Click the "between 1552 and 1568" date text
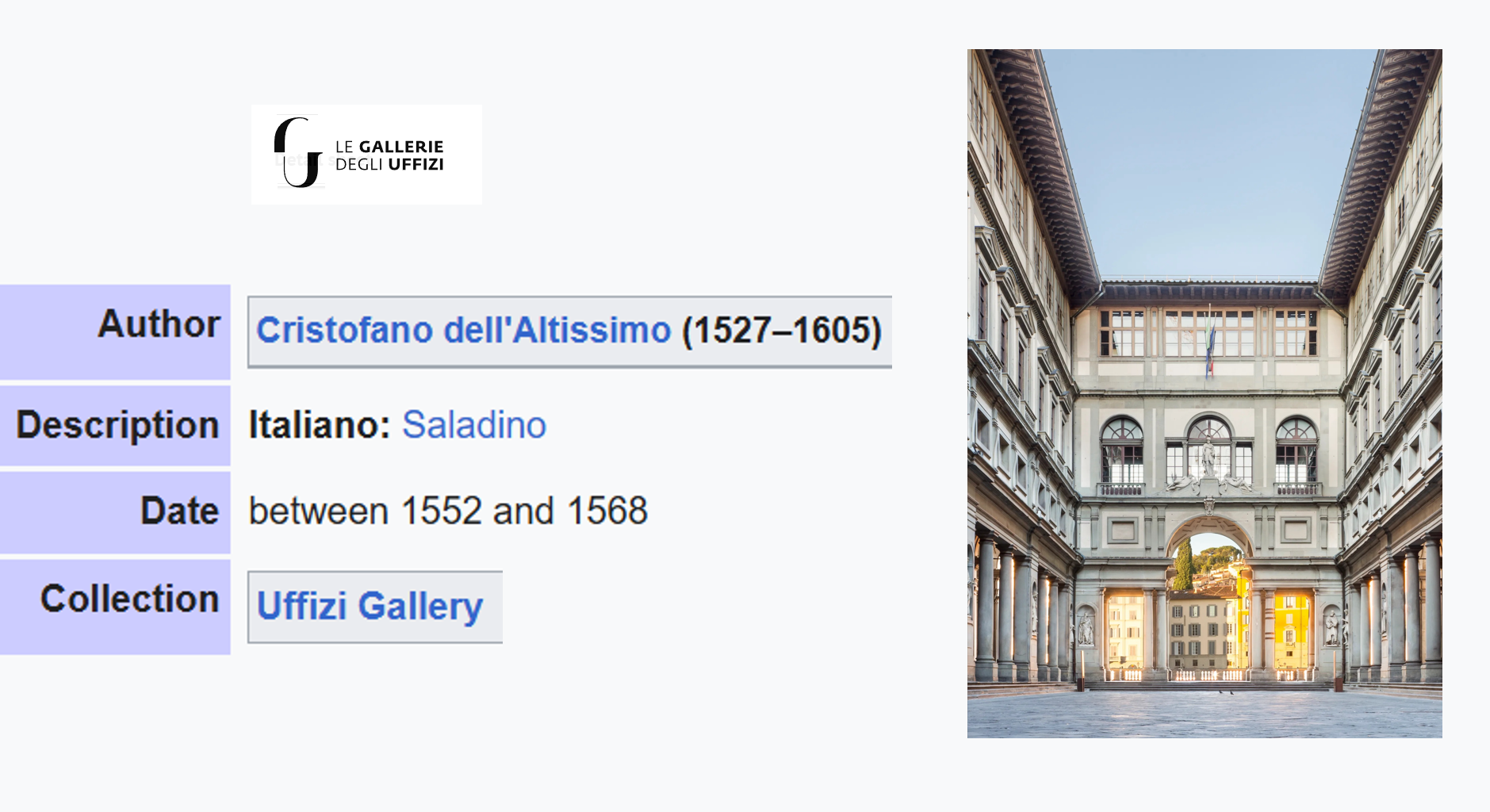This screenshot has width=1490, height=812. [448, 511]
